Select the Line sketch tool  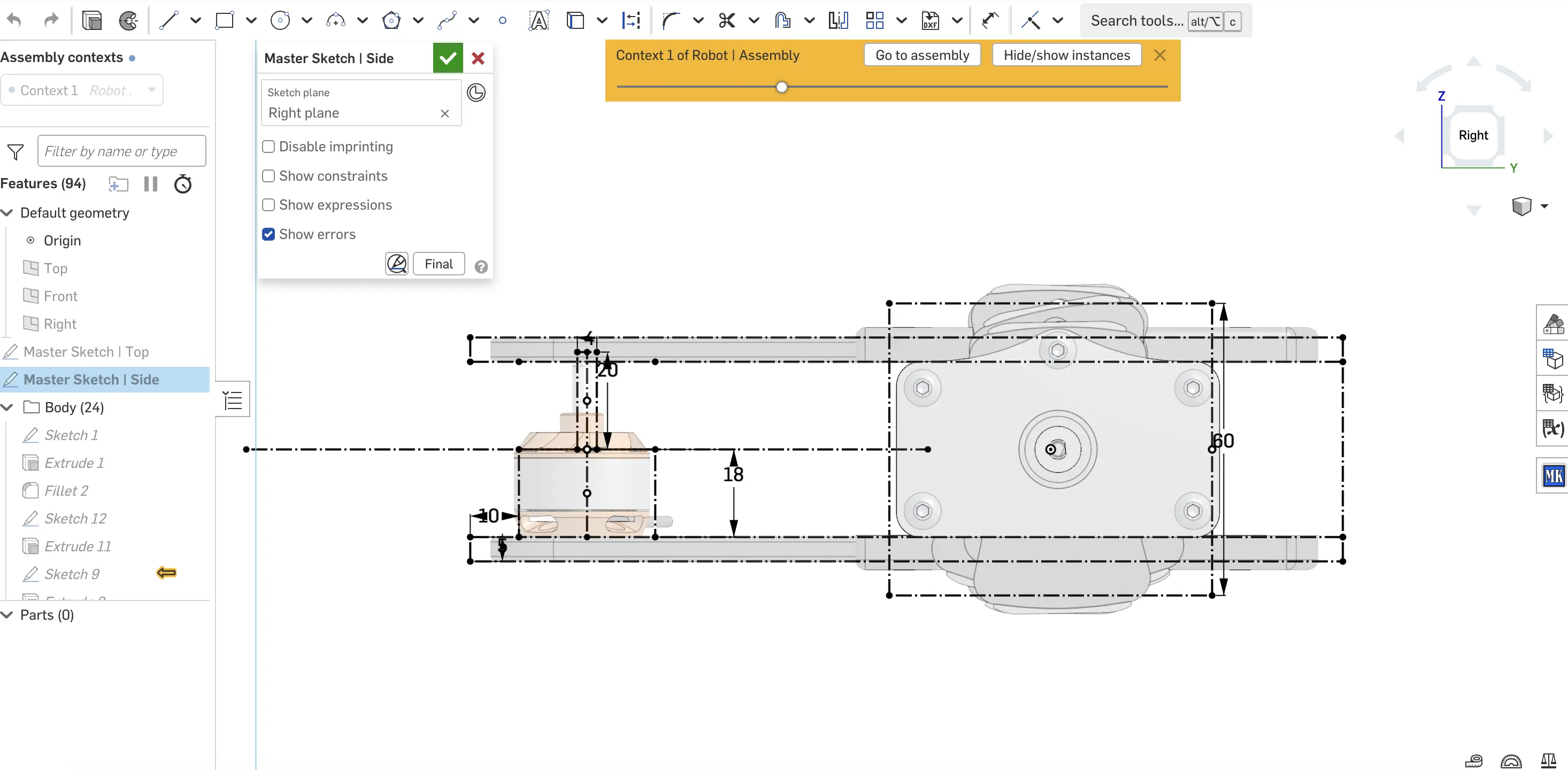pyautogui.click(x=168, y=21)
